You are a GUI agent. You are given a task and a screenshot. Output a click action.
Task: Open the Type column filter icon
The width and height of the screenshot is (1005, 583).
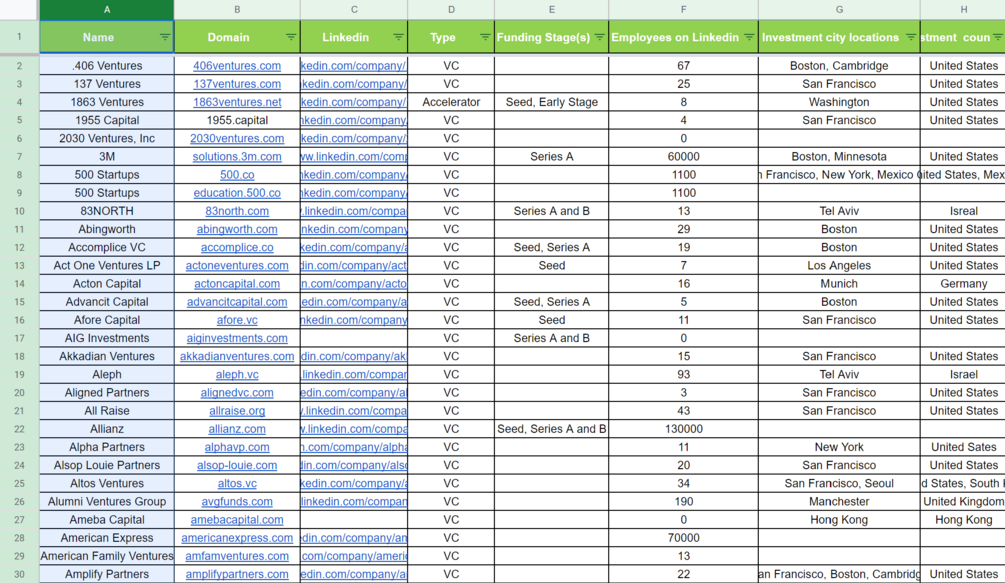coord(485,37)
